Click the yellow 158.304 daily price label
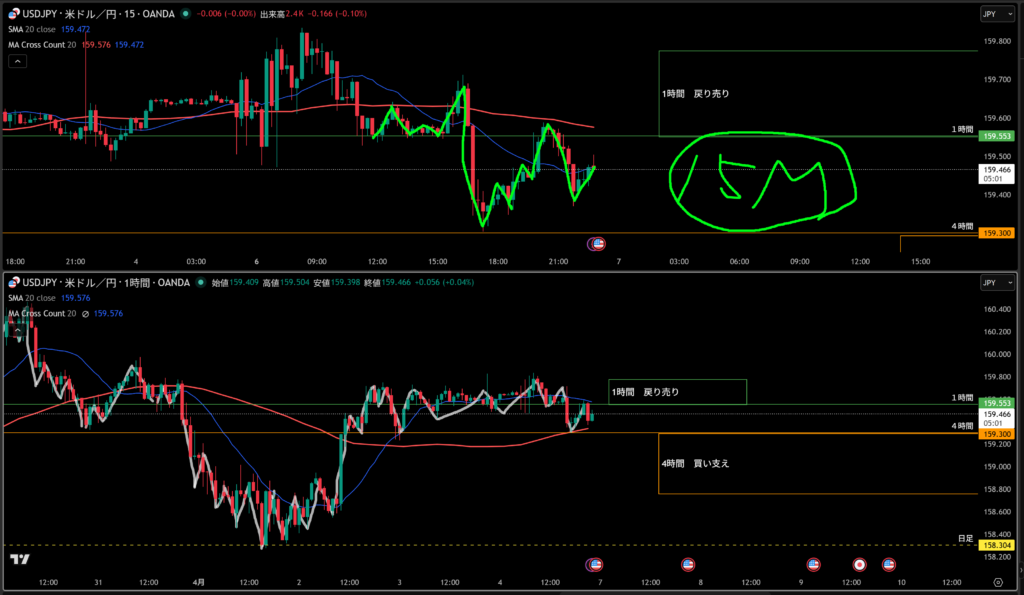The image size is (1024, 595). 998,546
